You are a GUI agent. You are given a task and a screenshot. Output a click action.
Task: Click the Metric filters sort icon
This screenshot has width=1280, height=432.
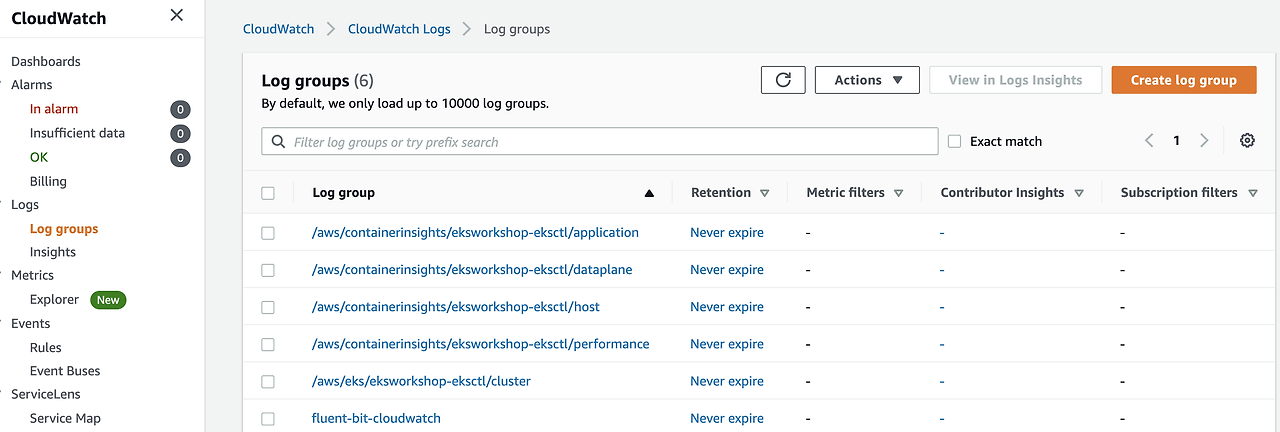899,193
